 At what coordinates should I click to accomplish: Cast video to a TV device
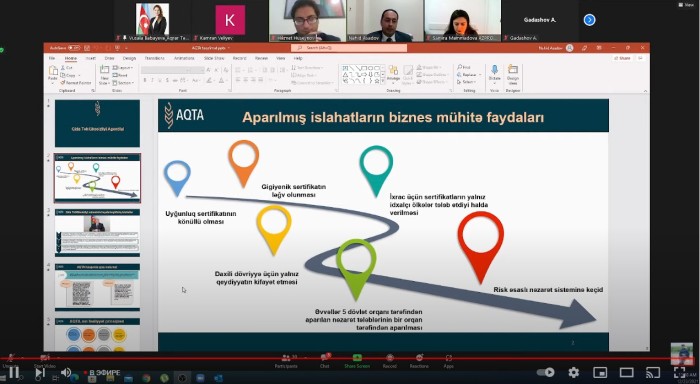click(653, 372)
